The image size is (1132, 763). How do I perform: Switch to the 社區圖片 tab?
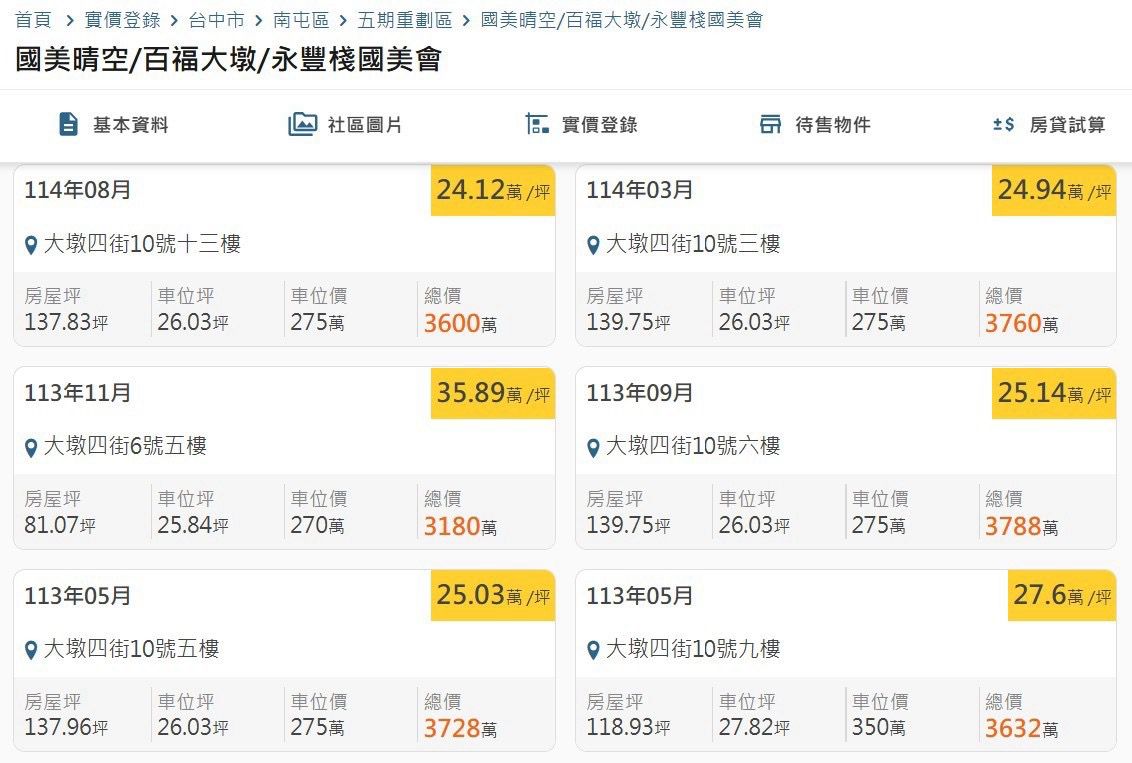(365, 125)
